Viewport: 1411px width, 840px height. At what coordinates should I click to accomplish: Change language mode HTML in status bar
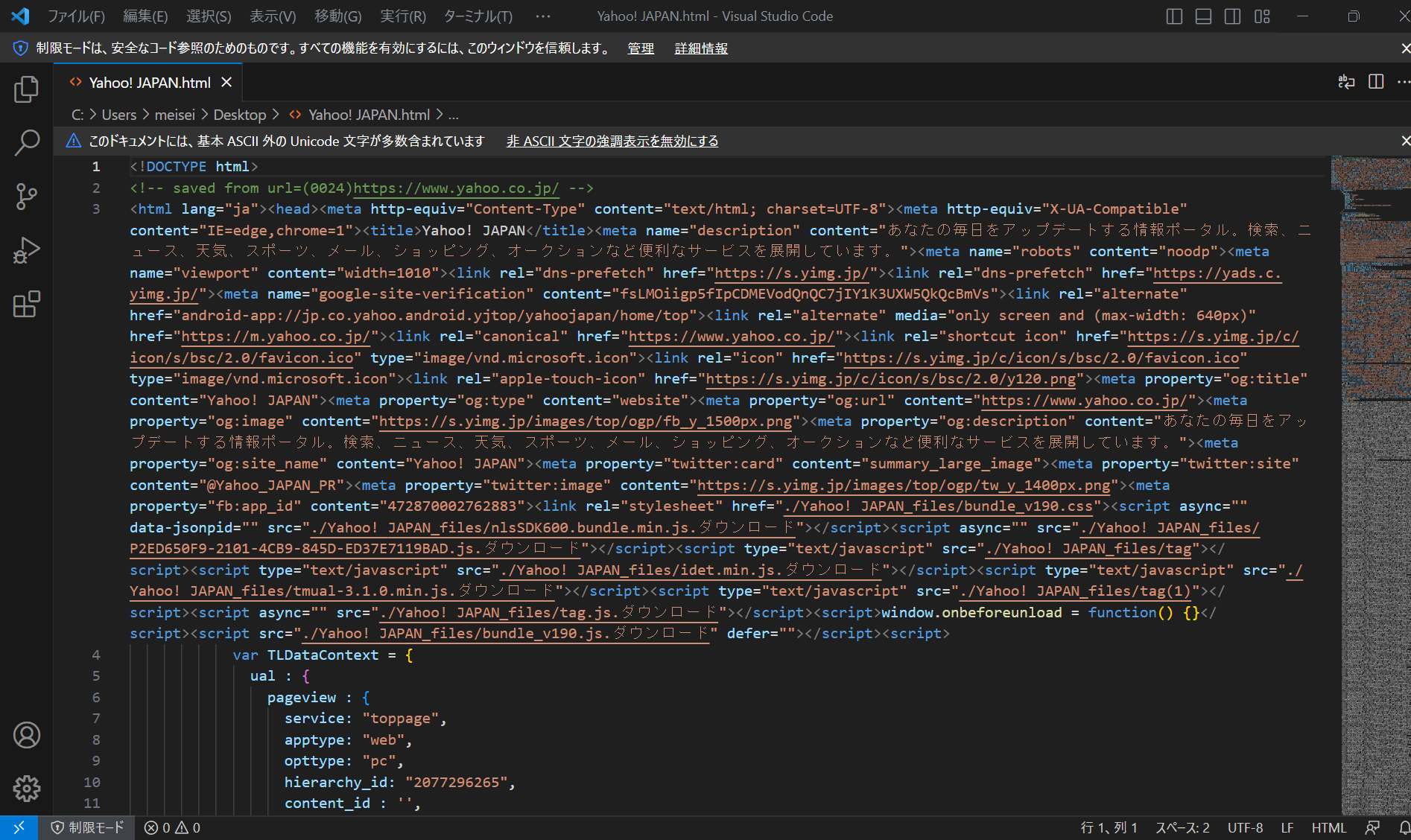coord(1329,827)
